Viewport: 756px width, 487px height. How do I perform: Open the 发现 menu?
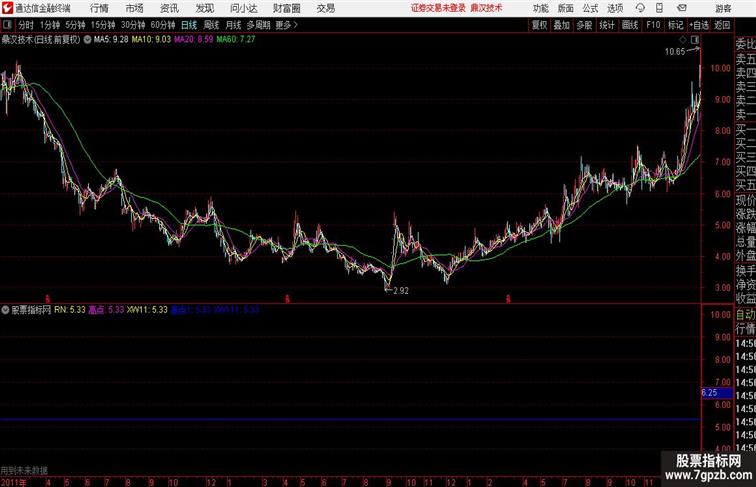[205, 8]
